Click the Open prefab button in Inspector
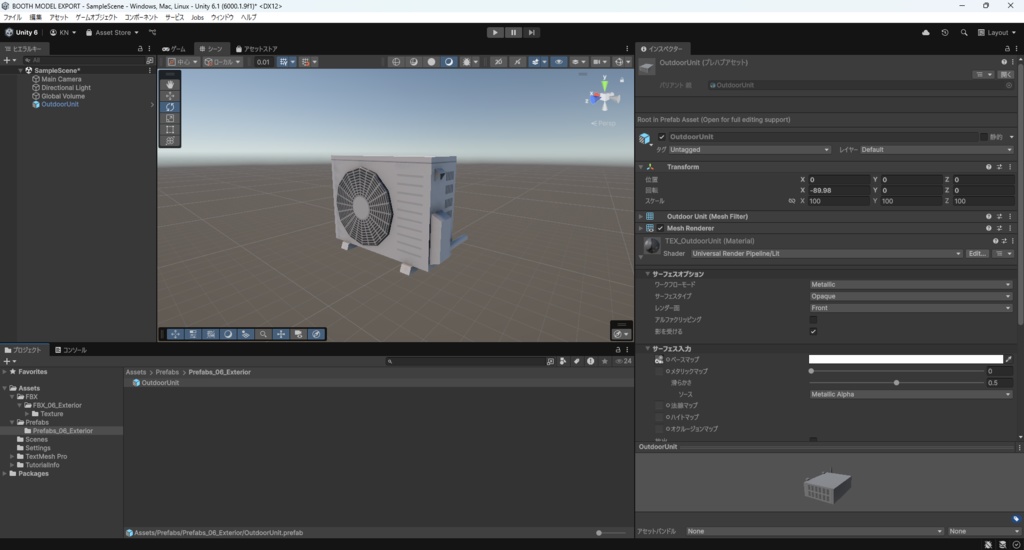 coord(1006,74)
